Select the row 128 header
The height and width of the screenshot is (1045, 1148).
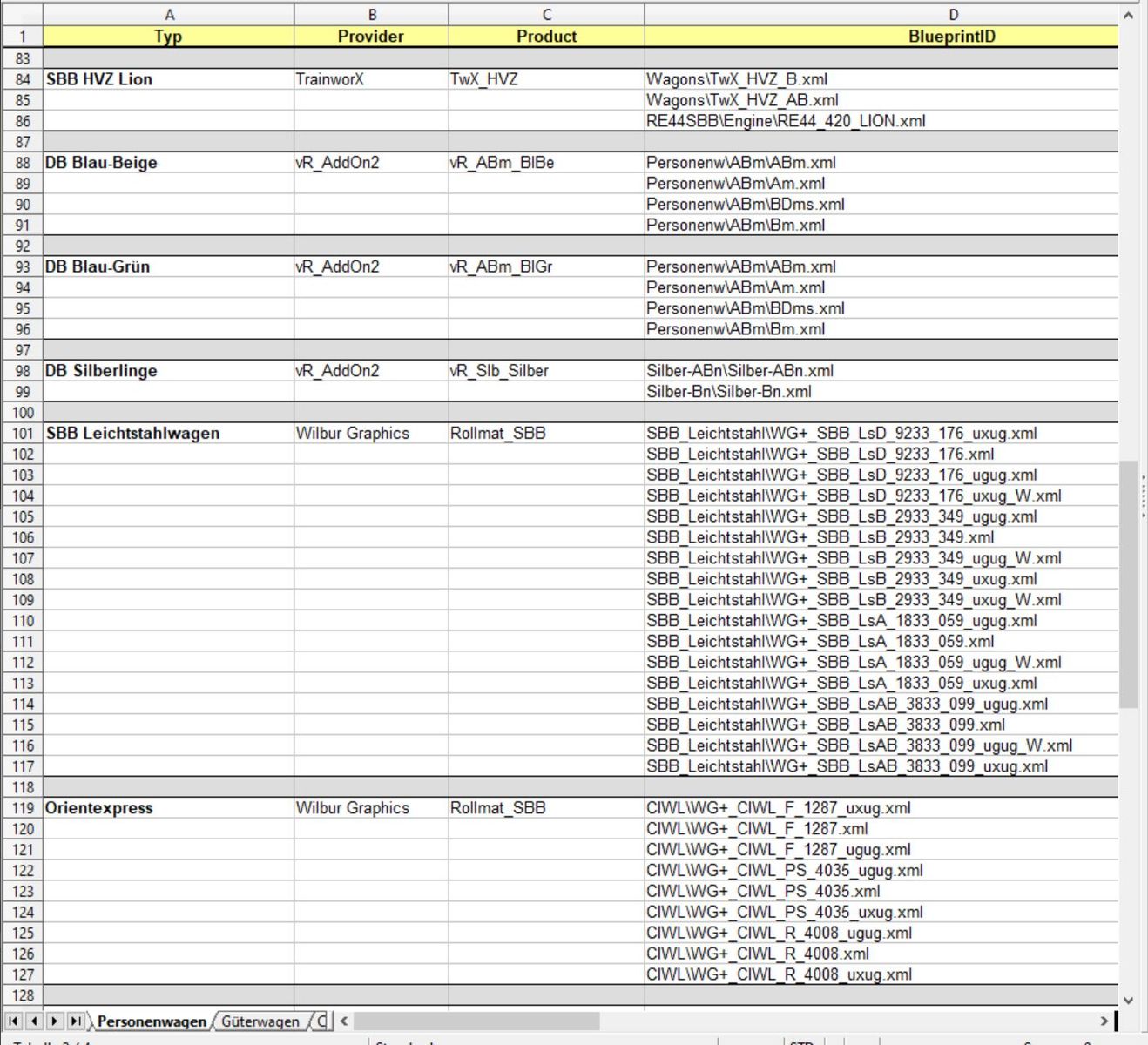[23, 995]
